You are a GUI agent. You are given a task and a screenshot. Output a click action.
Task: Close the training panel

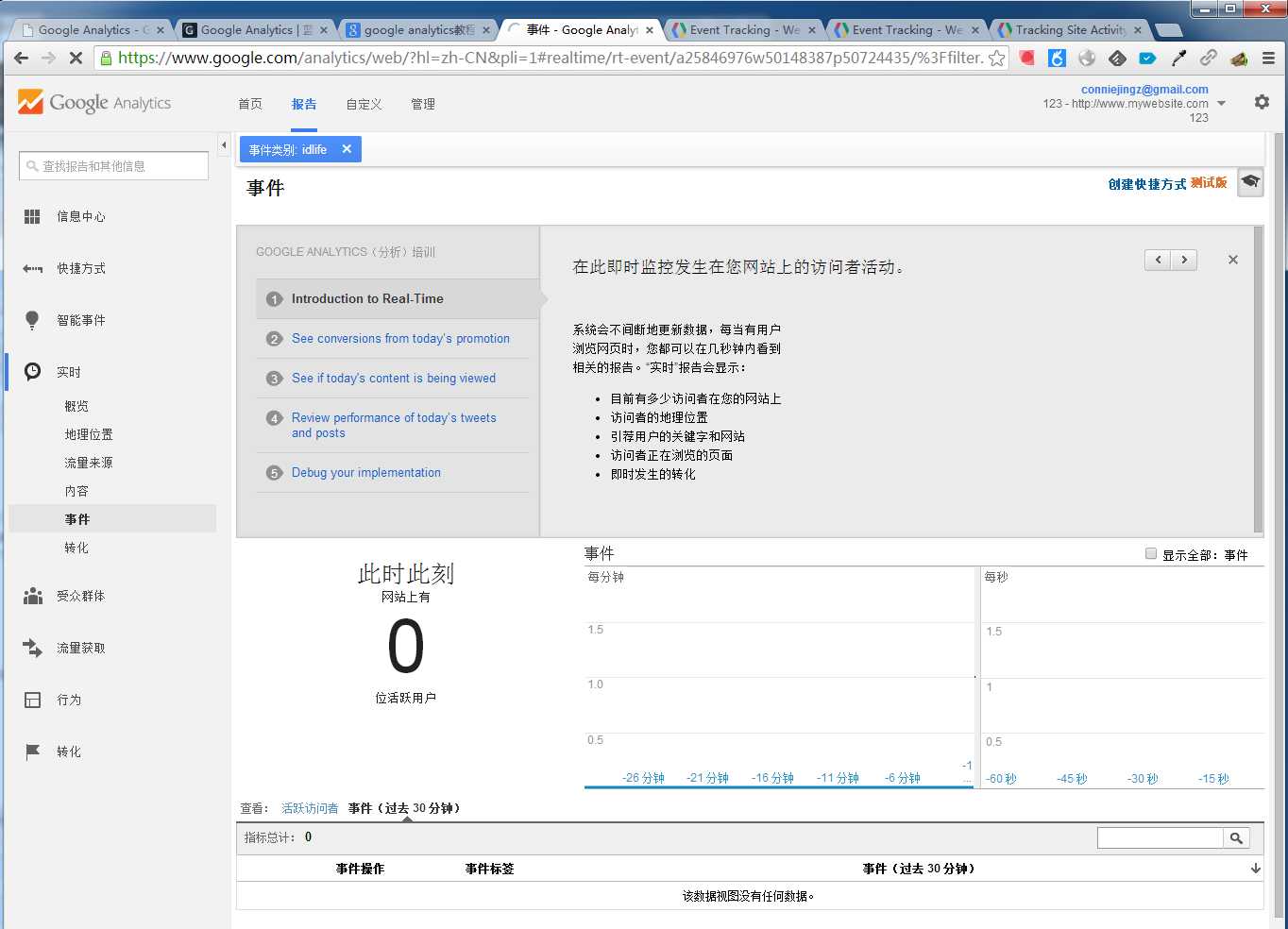(1232, 260)
